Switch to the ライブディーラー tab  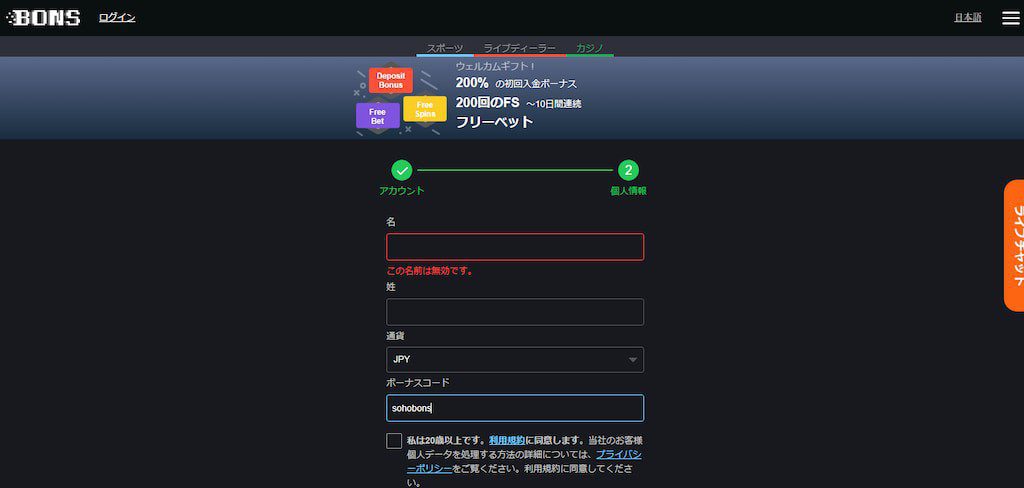tap(520, 48)
